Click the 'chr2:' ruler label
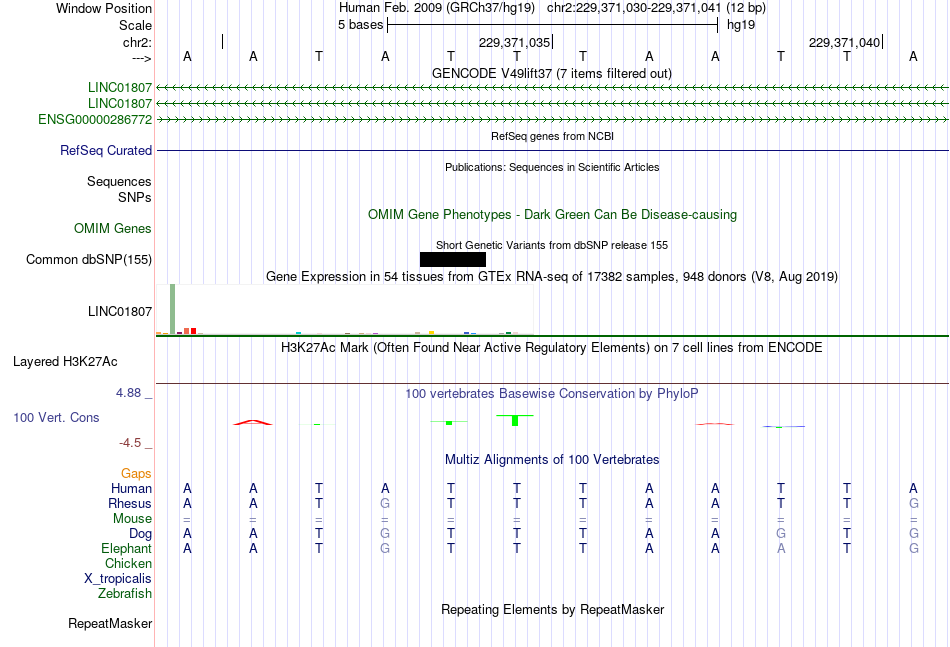Viewport: 950px width, 647px height. (x=137, y=42)
